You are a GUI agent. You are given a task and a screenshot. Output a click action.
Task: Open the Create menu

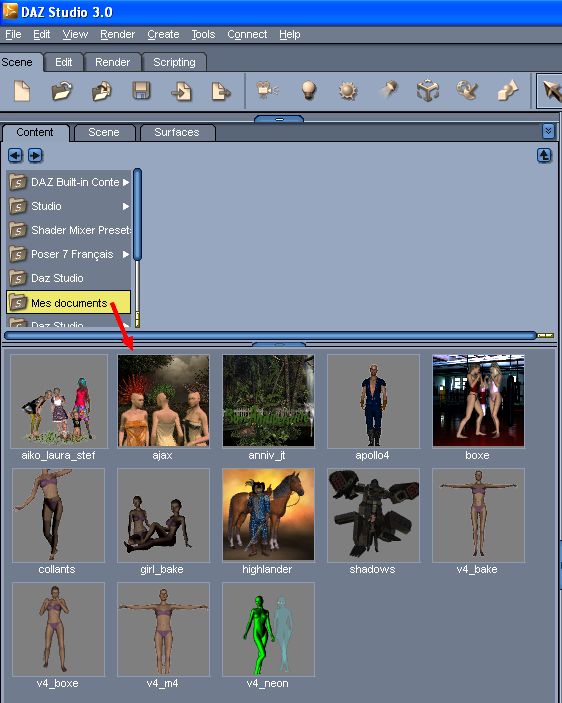163,35
